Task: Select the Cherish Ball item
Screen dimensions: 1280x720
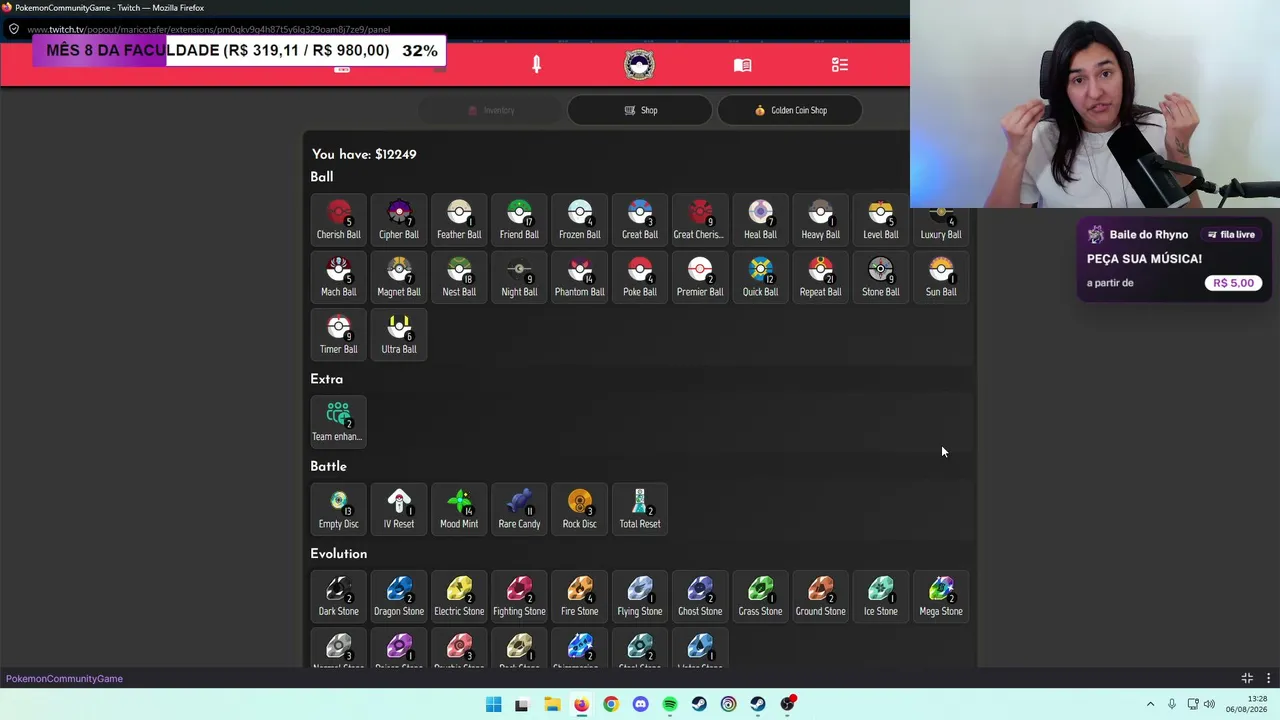Action: 339,220
